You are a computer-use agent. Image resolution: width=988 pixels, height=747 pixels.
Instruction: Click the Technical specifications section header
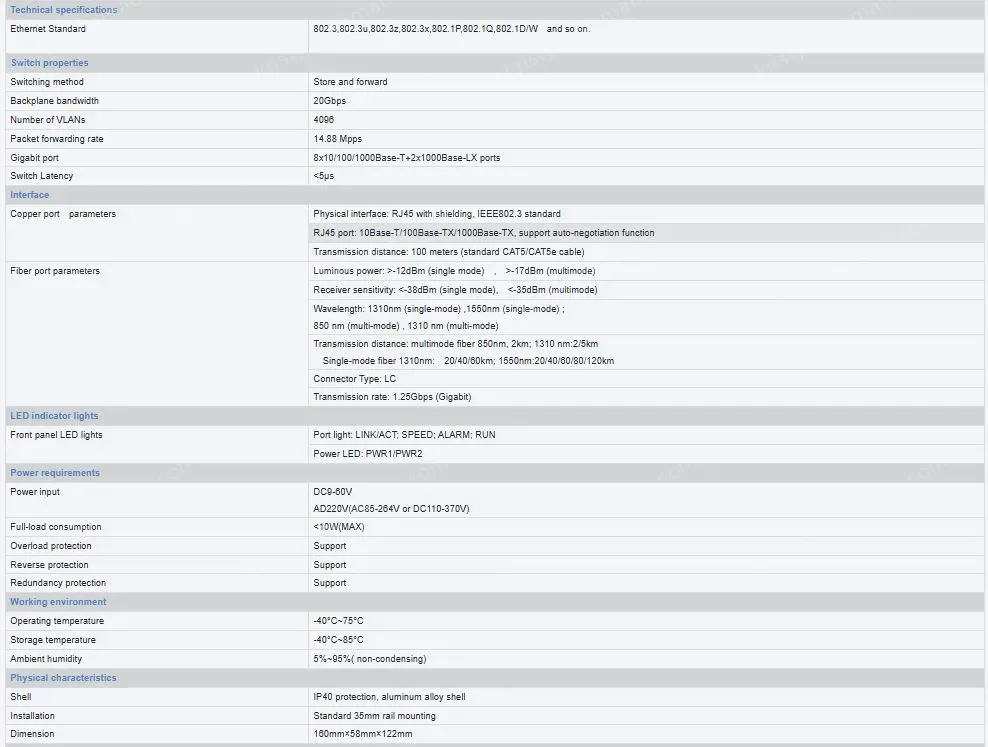63,10
